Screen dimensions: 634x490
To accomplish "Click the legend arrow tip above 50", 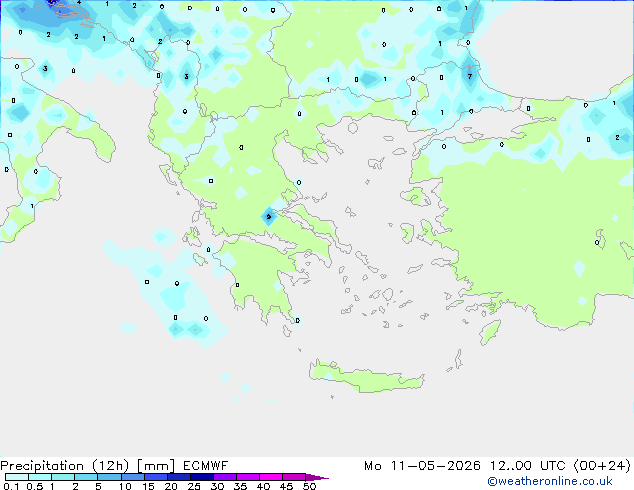I will [x=317, y=478].
